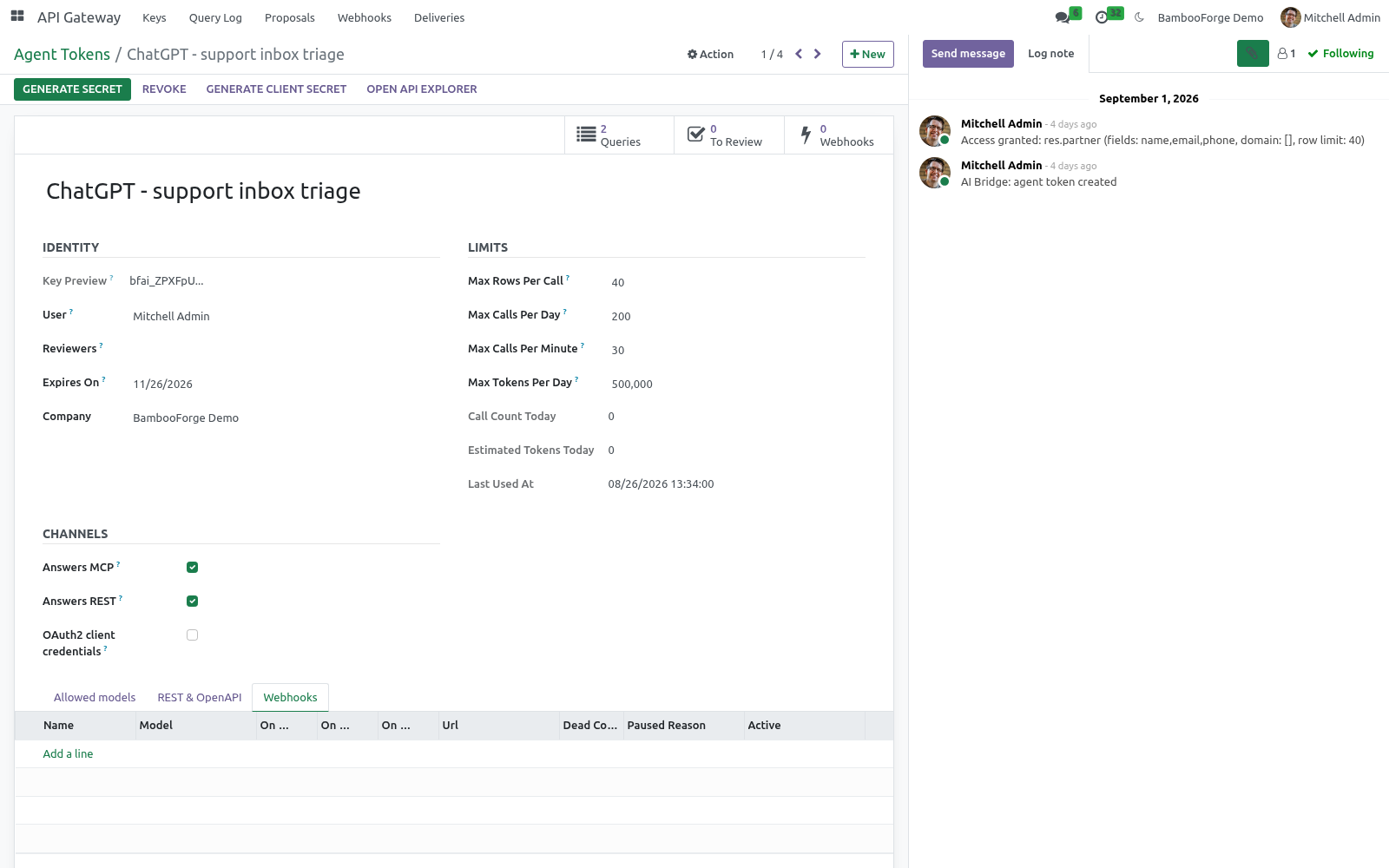This screenshot has width=1389, height=868.
Task: Click avatar of Access granted message
Action: point(935,131)
